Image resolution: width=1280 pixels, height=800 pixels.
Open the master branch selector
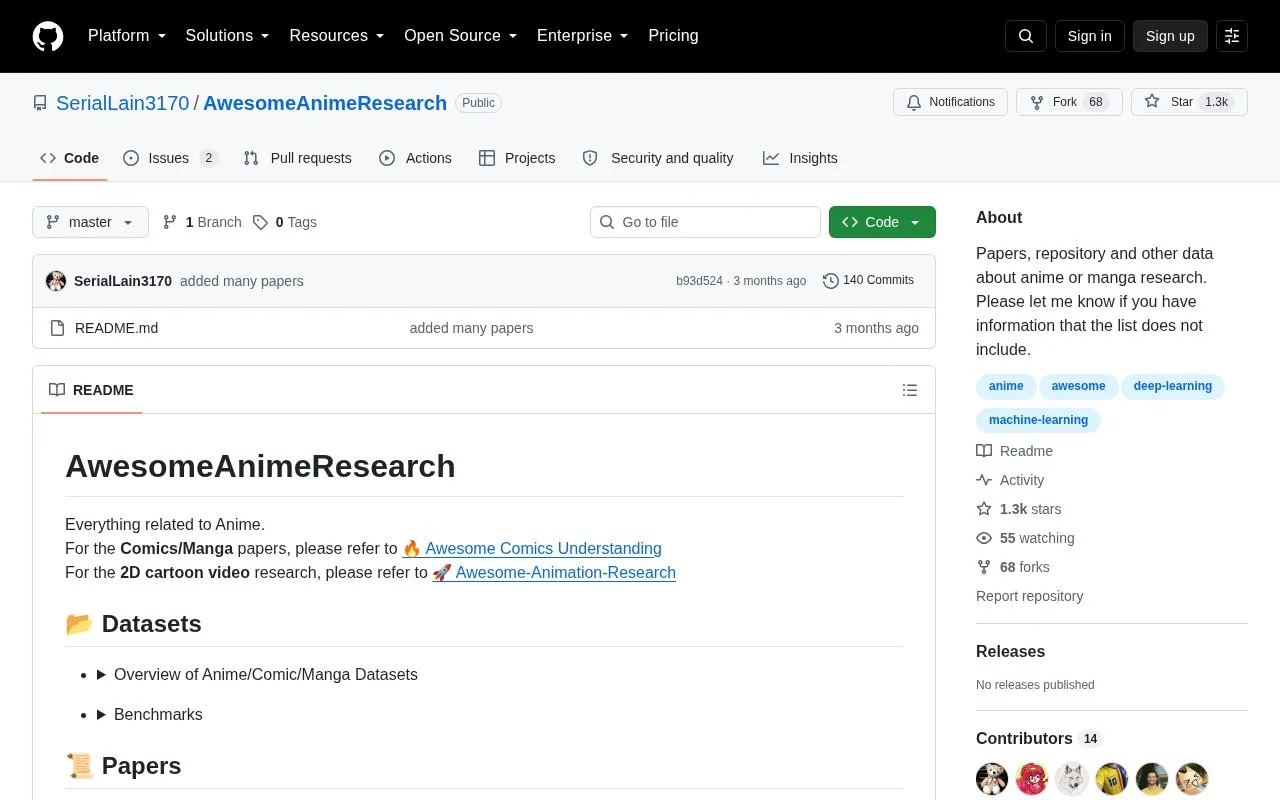click(x=90, y=222)
